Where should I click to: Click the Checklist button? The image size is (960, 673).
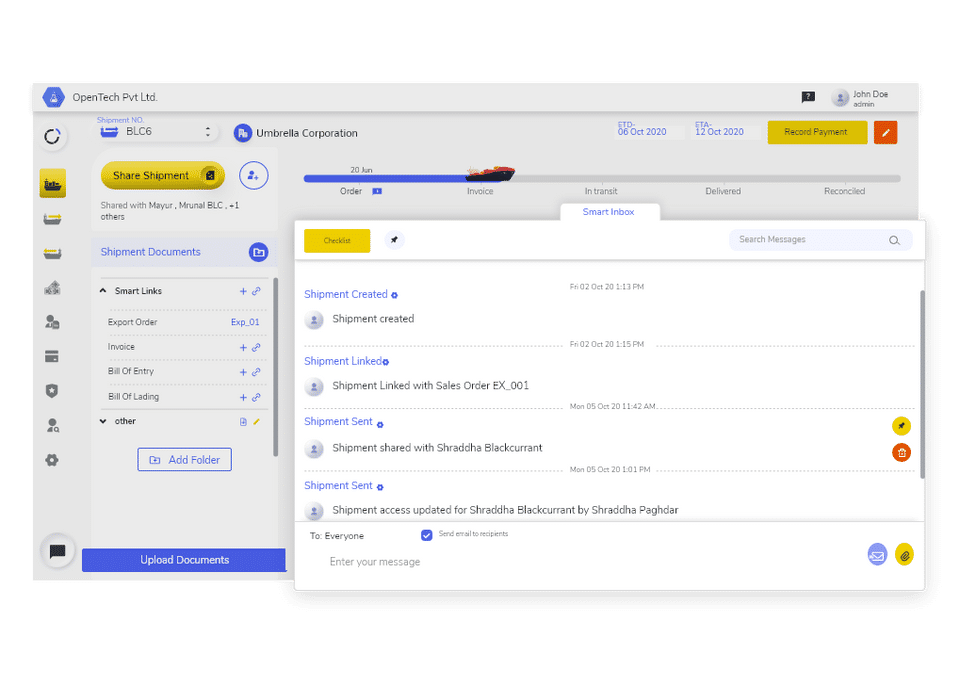click(x=337, y=241)
